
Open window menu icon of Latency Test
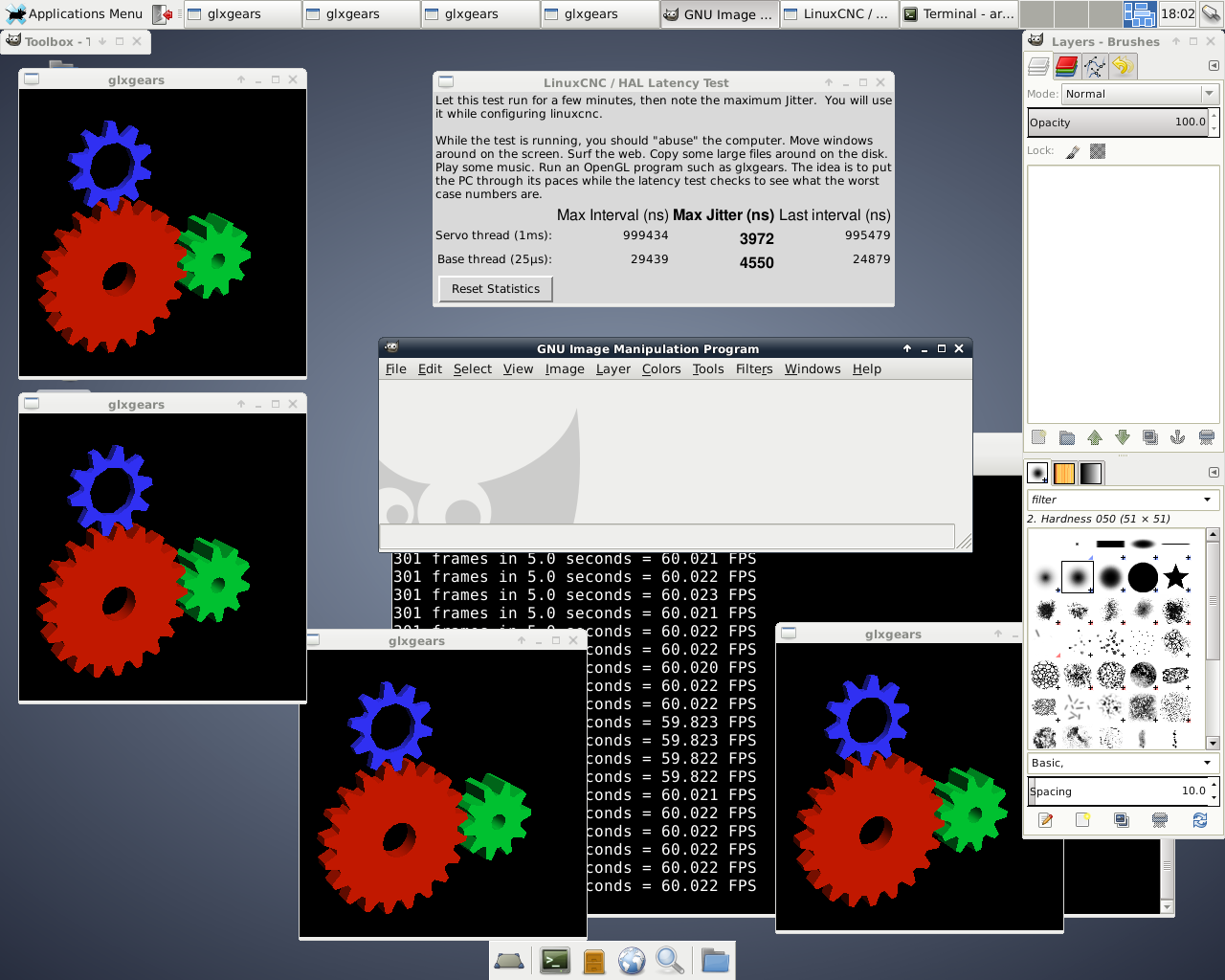[446, 82]
